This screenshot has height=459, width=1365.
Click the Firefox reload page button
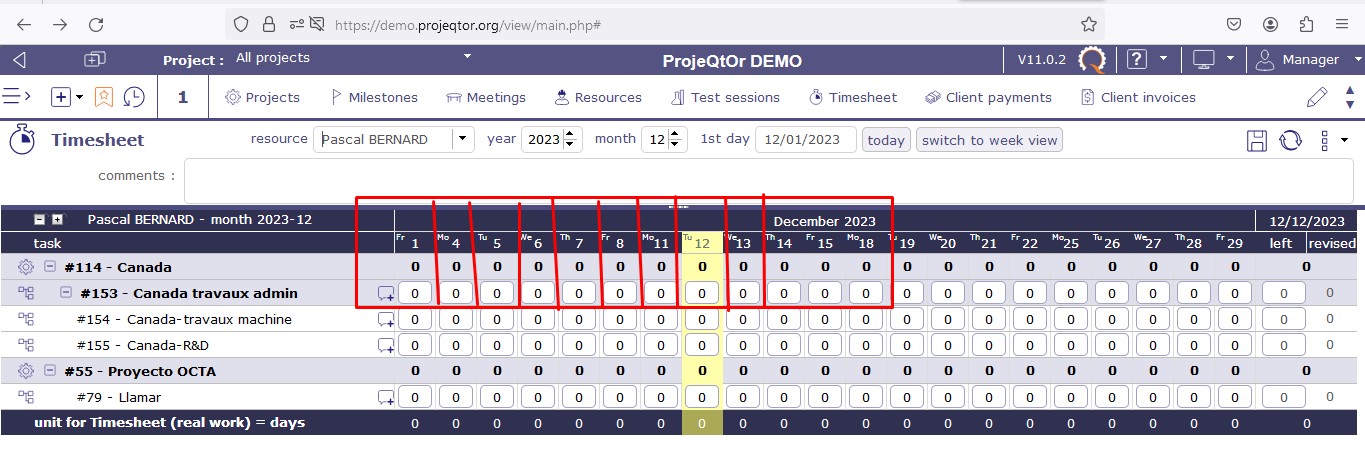click(96, 24)
